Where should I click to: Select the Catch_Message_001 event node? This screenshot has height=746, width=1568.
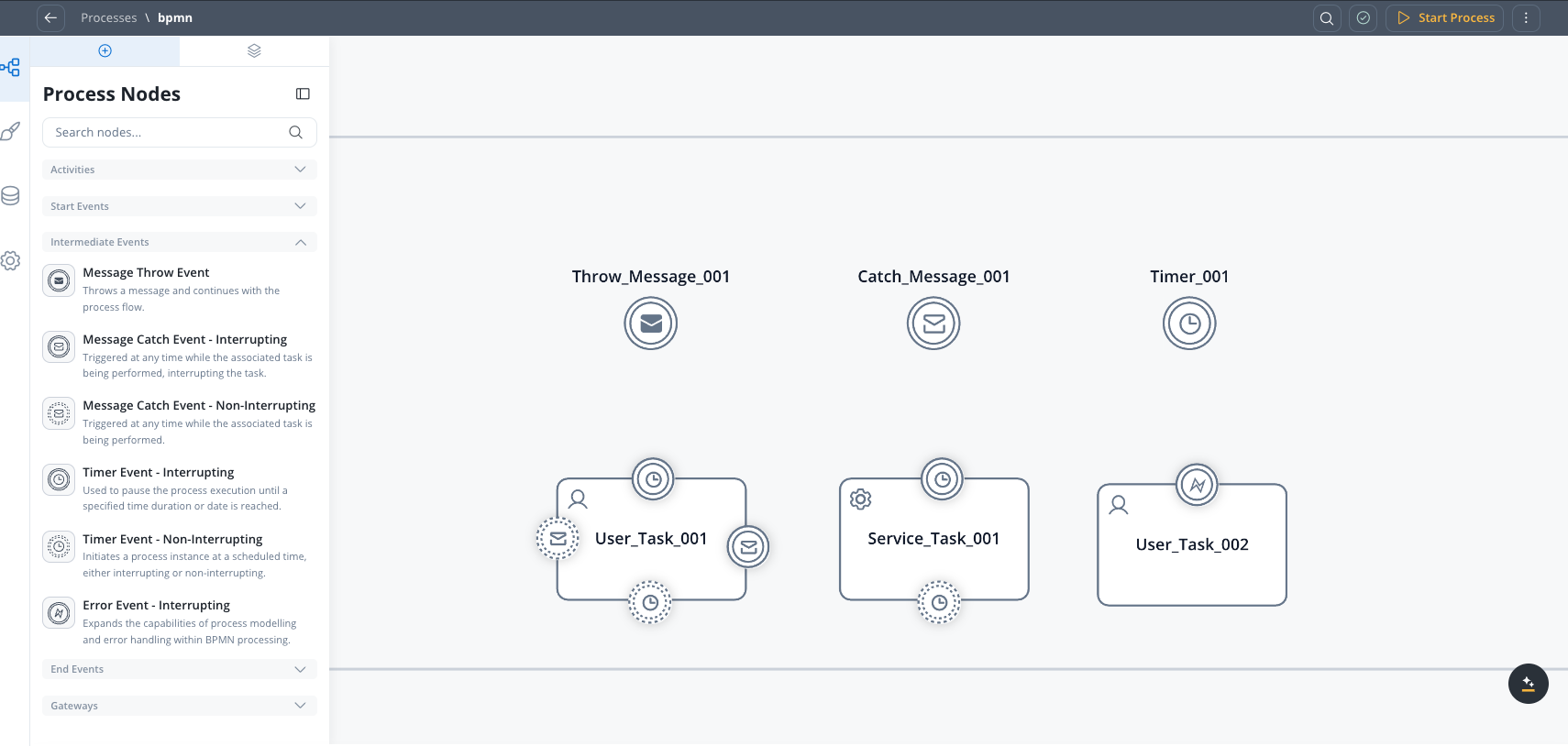[x=933, y=324]
